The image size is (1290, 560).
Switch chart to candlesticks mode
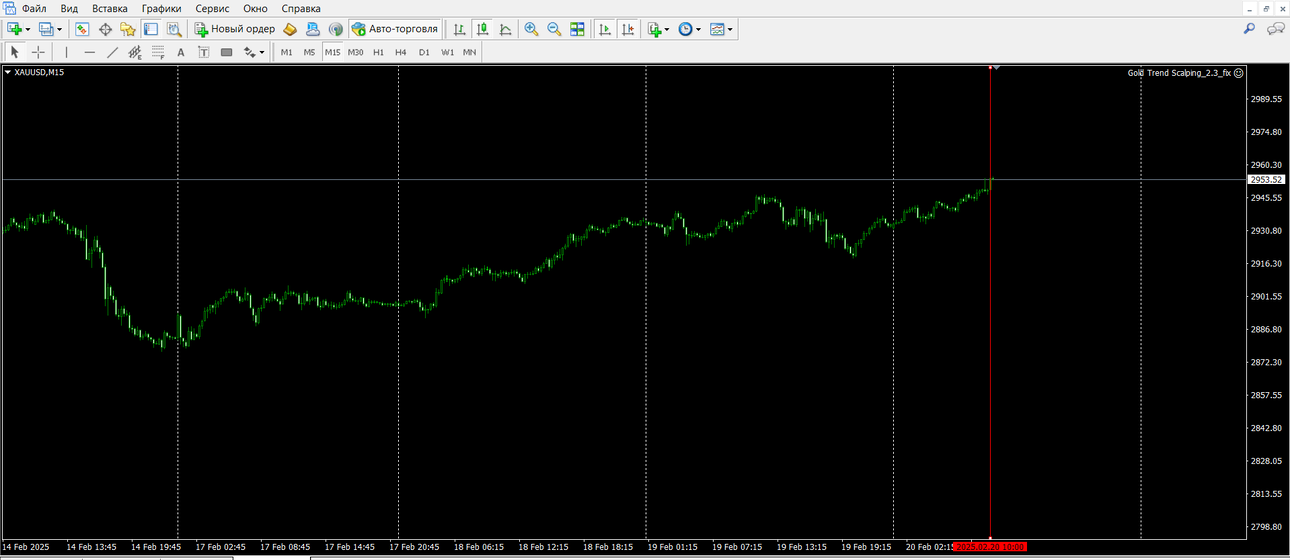pos(482,29)
